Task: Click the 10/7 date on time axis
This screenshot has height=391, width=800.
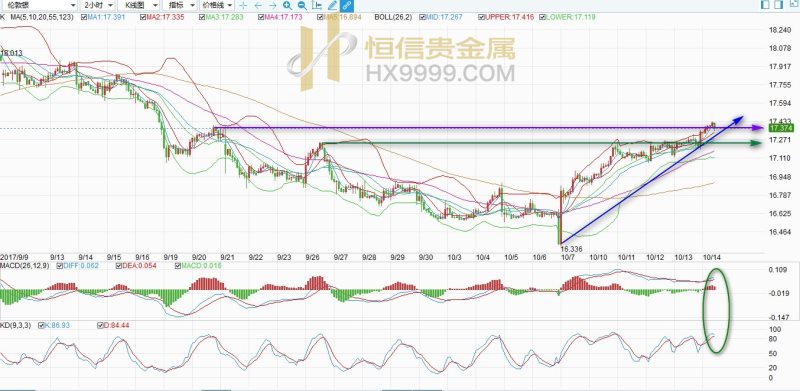Action: [567, 257]
